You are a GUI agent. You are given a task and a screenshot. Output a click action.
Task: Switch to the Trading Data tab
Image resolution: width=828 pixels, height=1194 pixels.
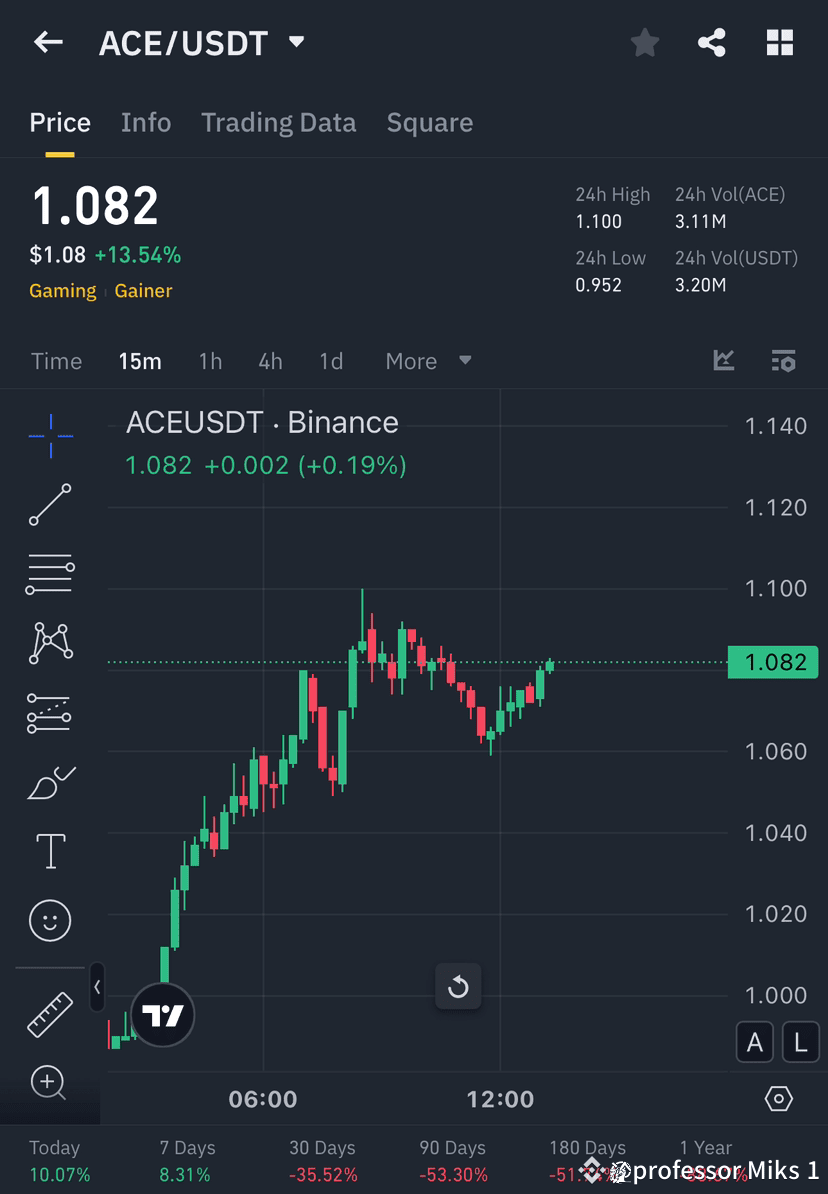point(279,122)
